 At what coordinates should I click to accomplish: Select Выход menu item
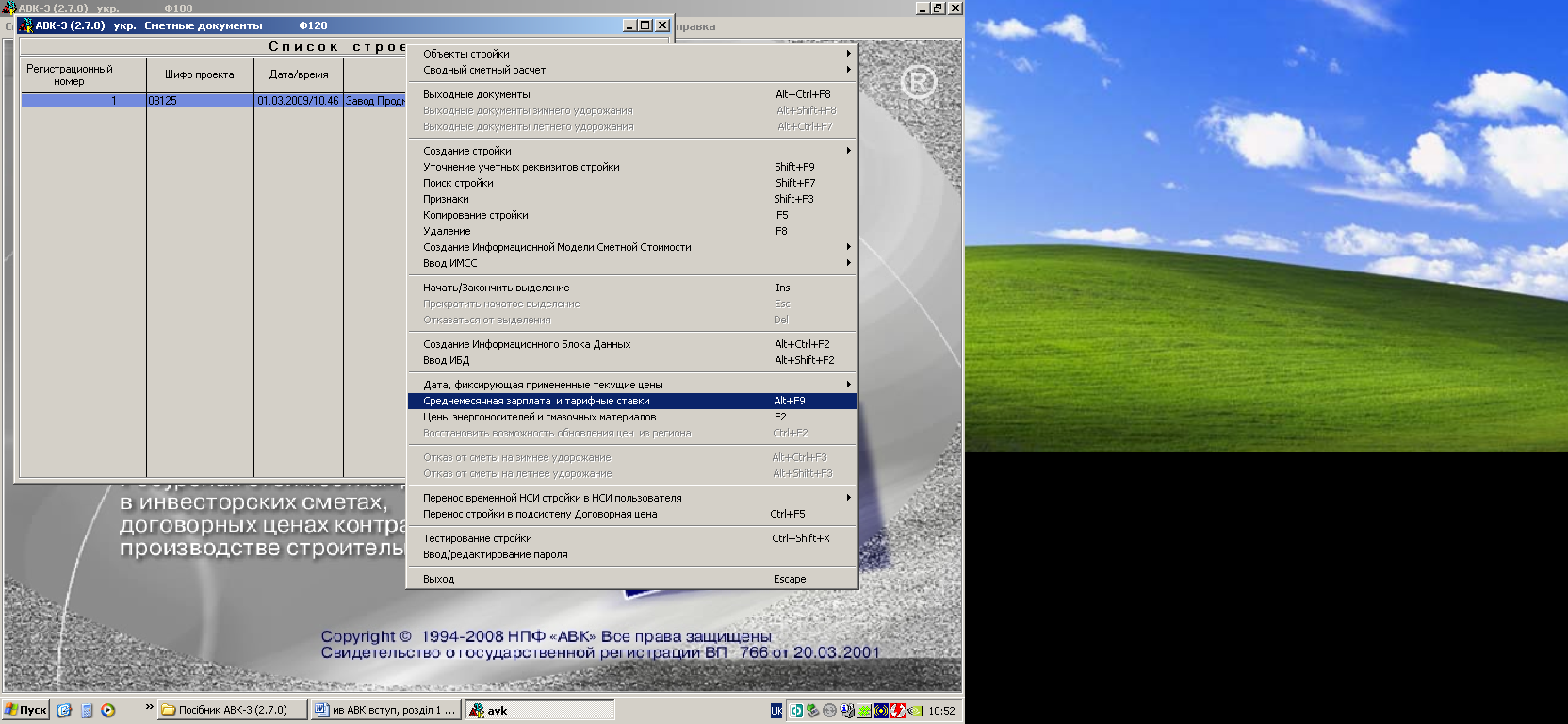tap(632, 579)
